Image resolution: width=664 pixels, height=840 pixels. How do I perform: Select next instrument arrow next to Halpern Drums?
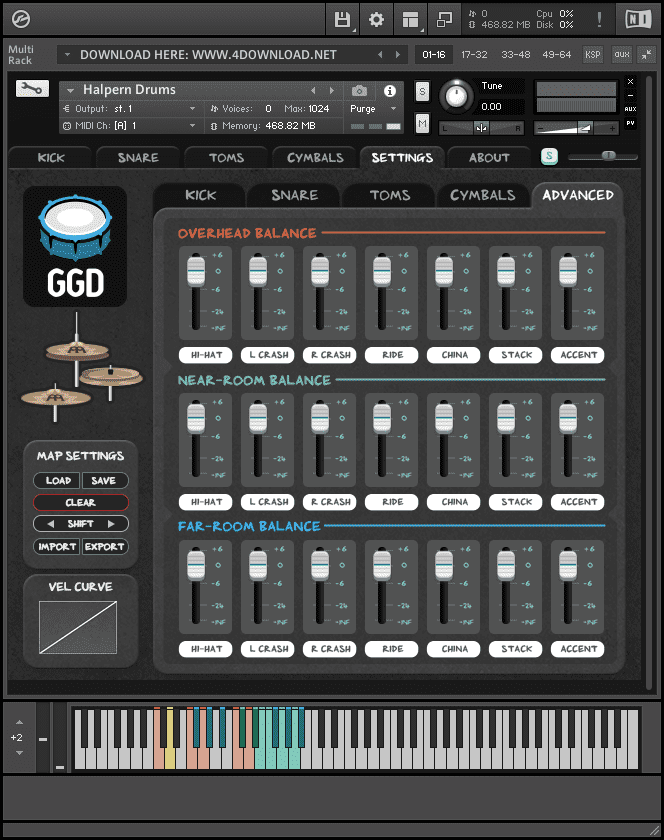(x=332, y=90)
